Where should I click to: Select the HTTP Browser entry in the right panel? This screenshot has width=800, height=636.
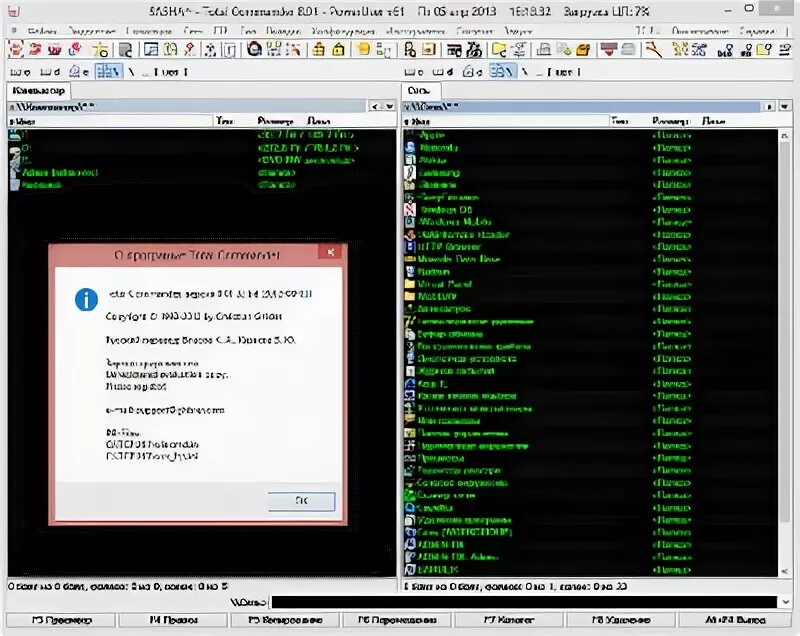(449, 247)
